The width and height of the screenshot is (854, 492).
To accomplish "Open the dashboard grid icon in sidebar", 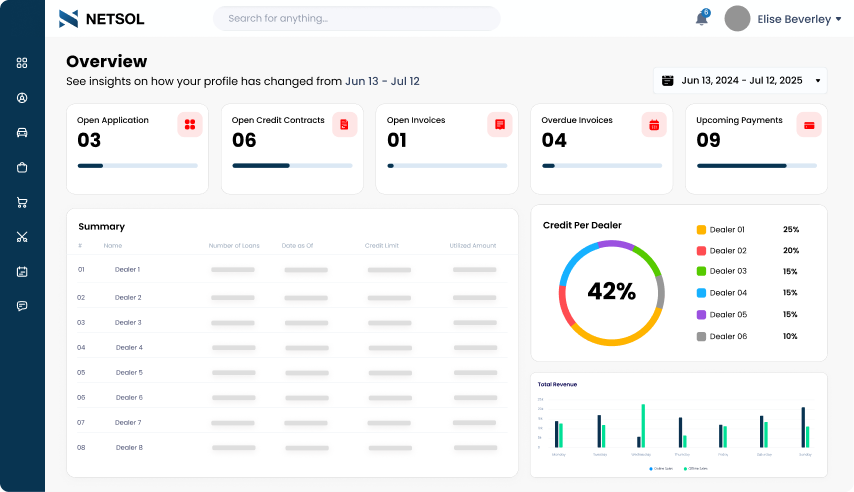I will coord(22,63).
